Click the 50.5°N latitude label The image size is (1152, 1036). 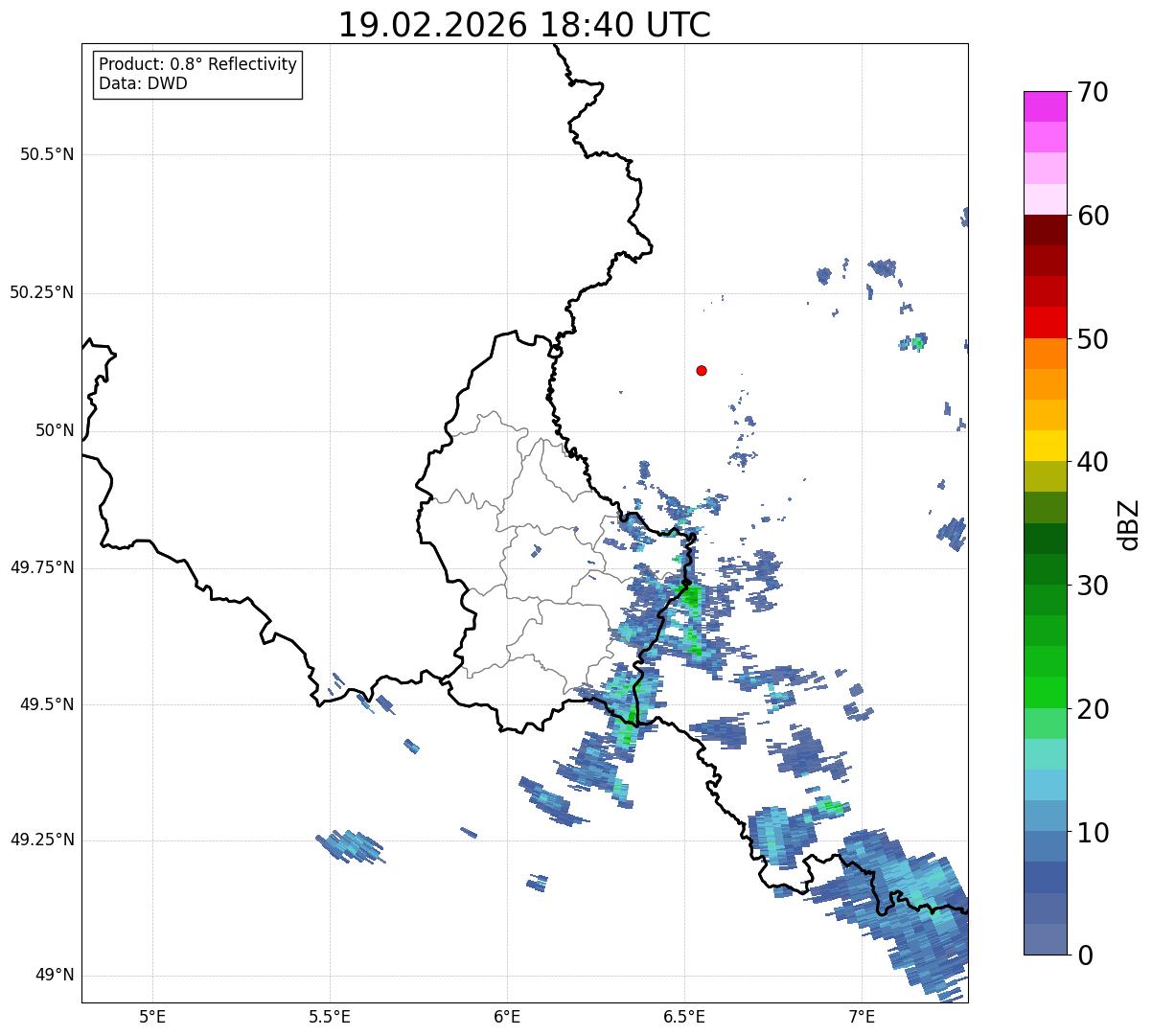[46, 154]
